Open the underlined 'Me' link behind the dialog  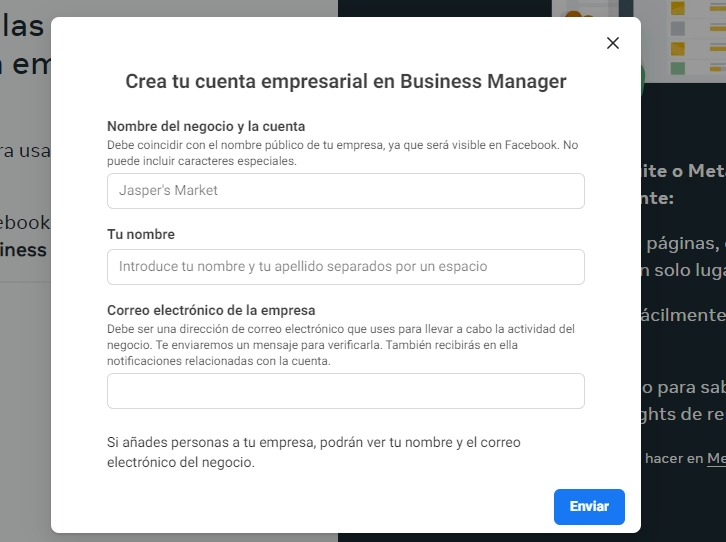tap(715, 458)
